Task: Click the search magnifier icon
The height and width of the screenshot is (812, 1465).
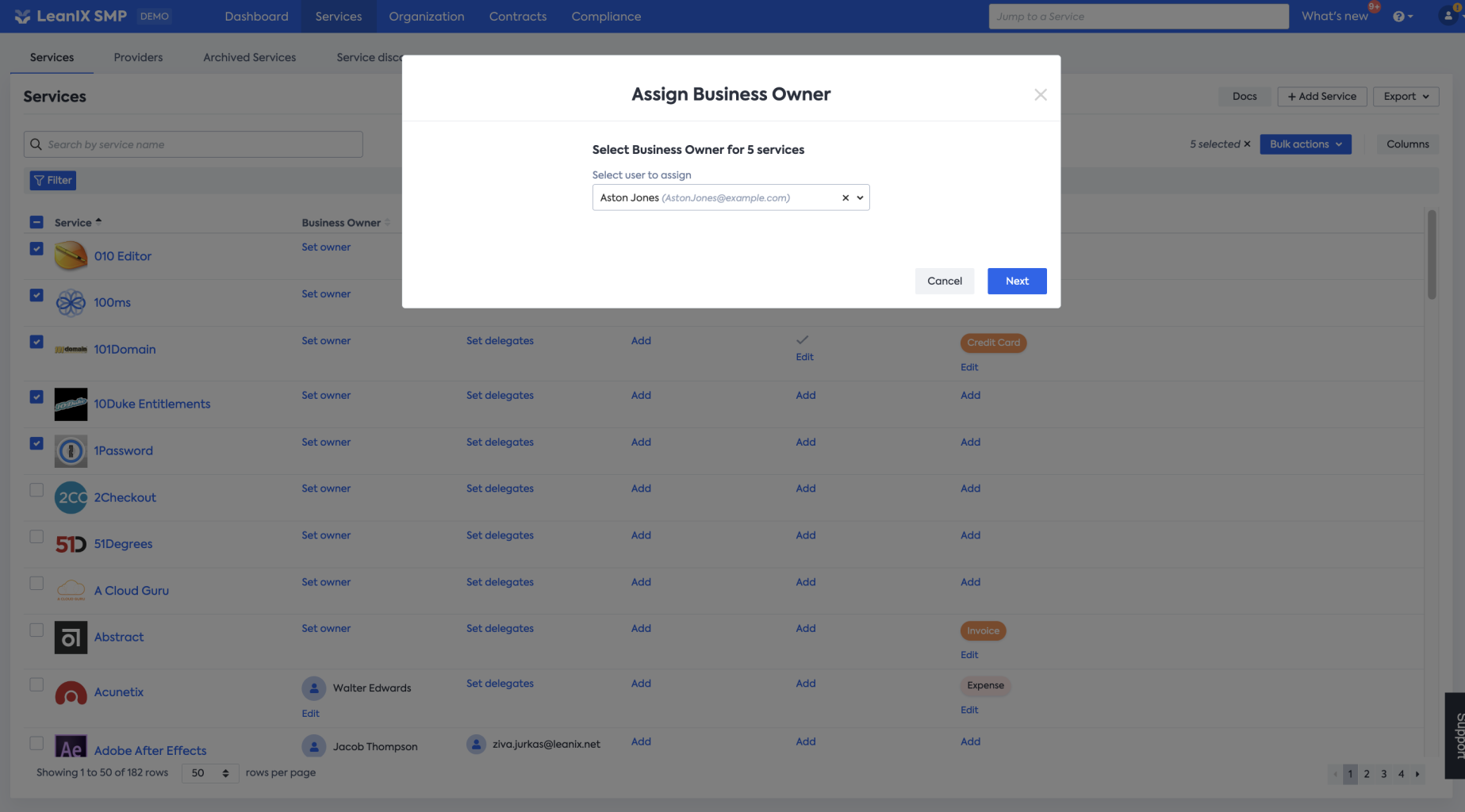Action: pos(36,144)
